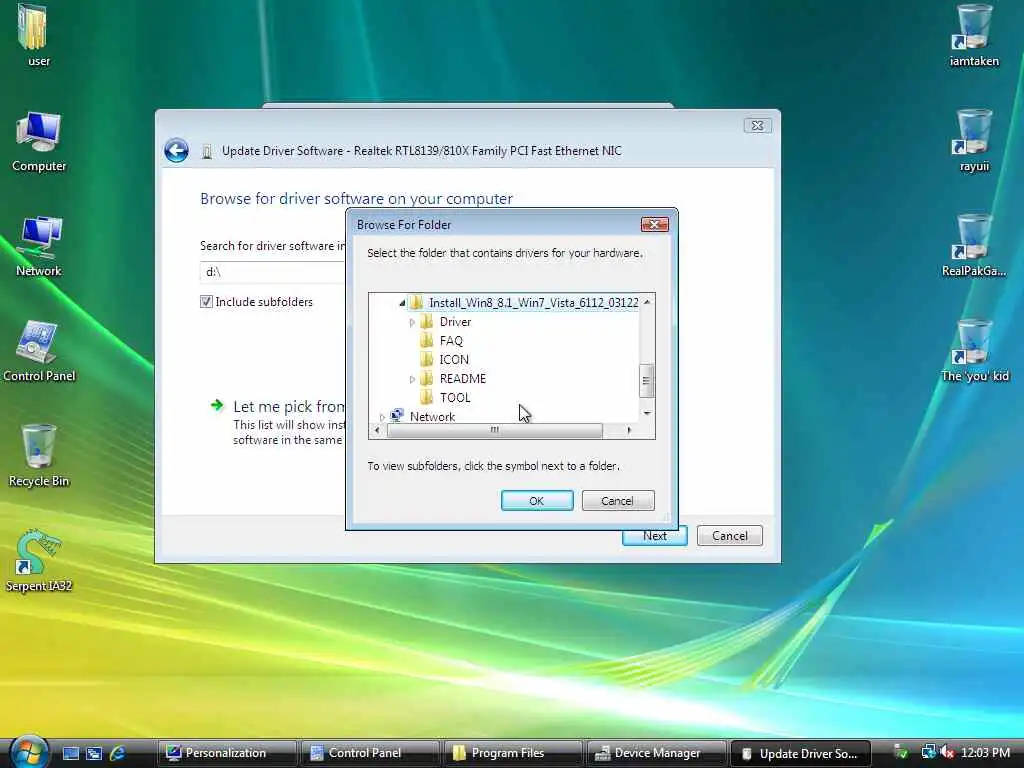Click the horizontal scroll right arrow
Image resolution: width=1024 pixels, height=768 pixels.
[629, 430]
